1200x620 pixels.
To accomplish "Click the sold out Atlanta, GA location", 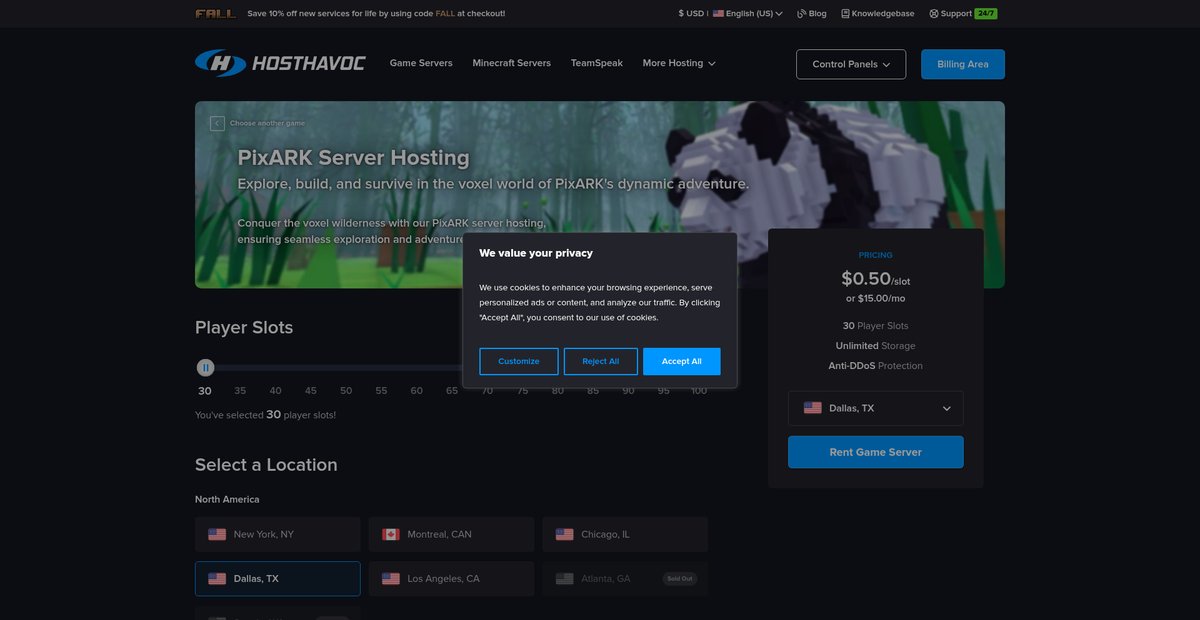I will point(625,579).
